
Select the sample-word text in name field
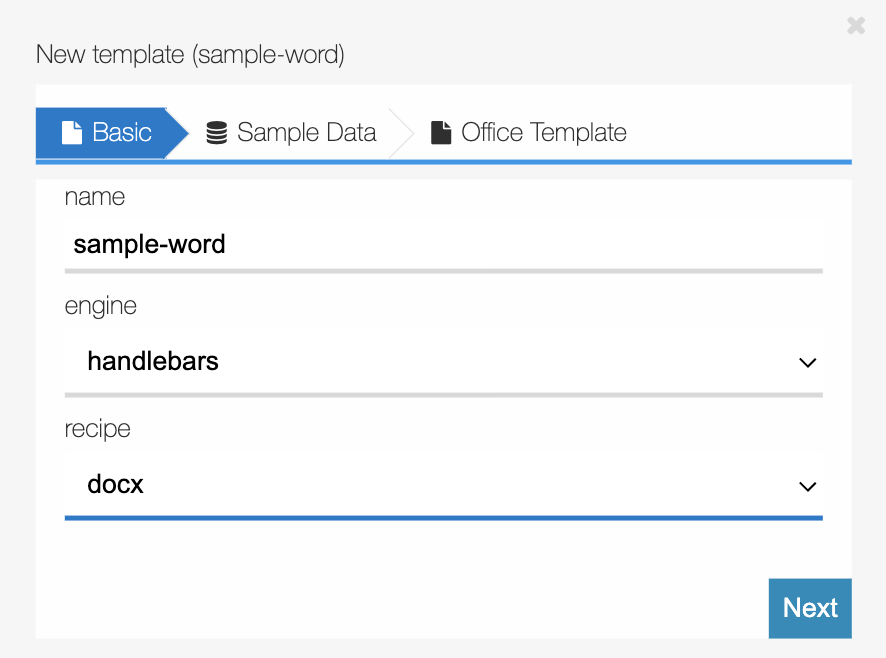(149, 244)
